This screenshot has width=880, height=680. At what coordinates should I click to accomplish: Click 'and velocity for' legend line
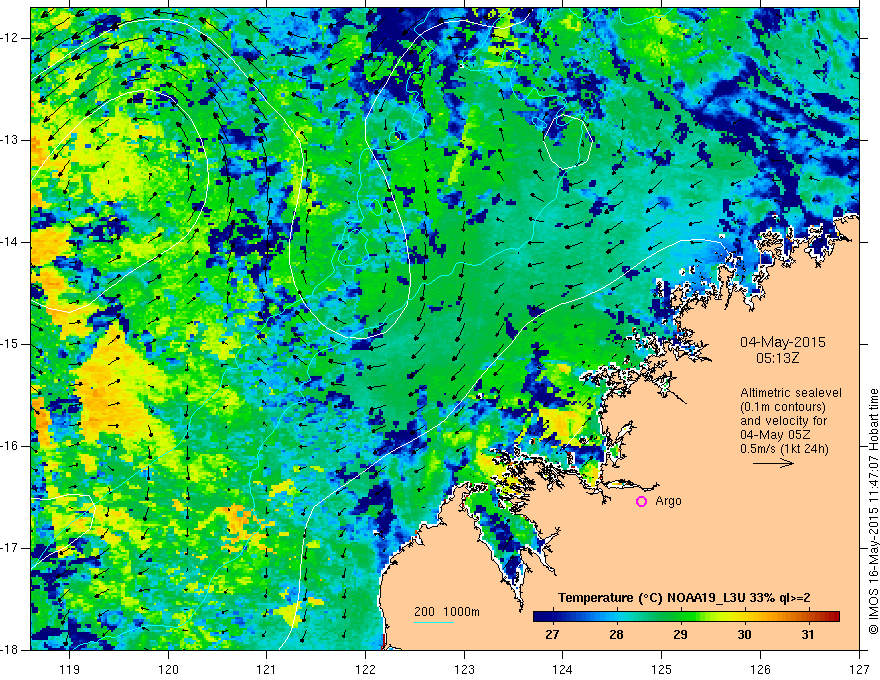[783, 421]
